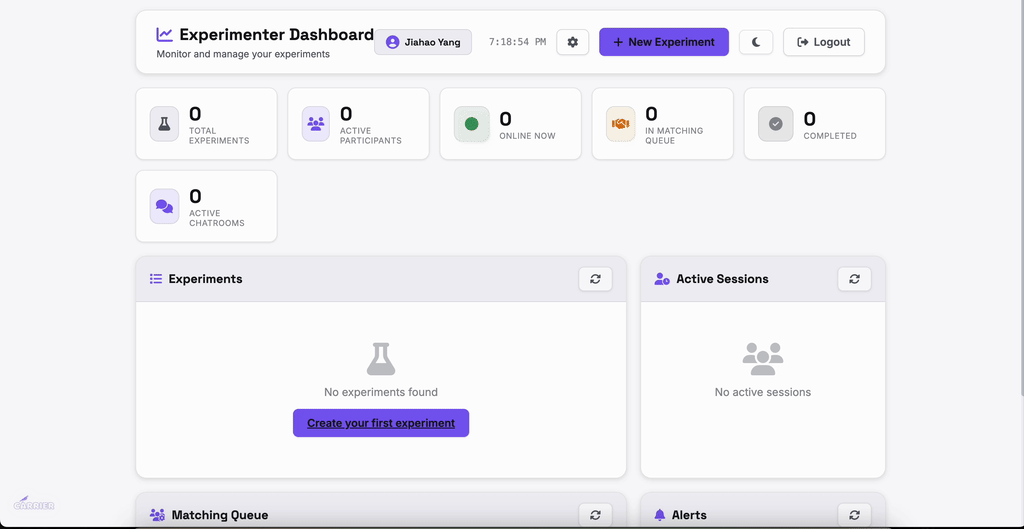Click the flask icon on Total Experiments card
1024x529 pixels.
click(164, 124)
